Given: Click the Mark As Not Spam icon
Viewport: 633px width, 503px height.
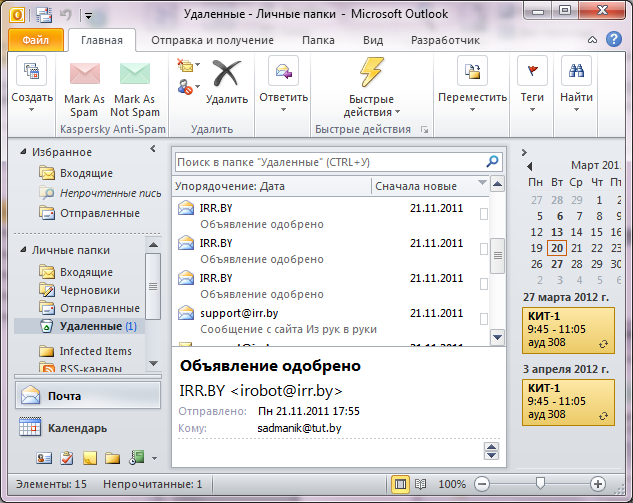Looking at the screenshot, I should point(135,73).
